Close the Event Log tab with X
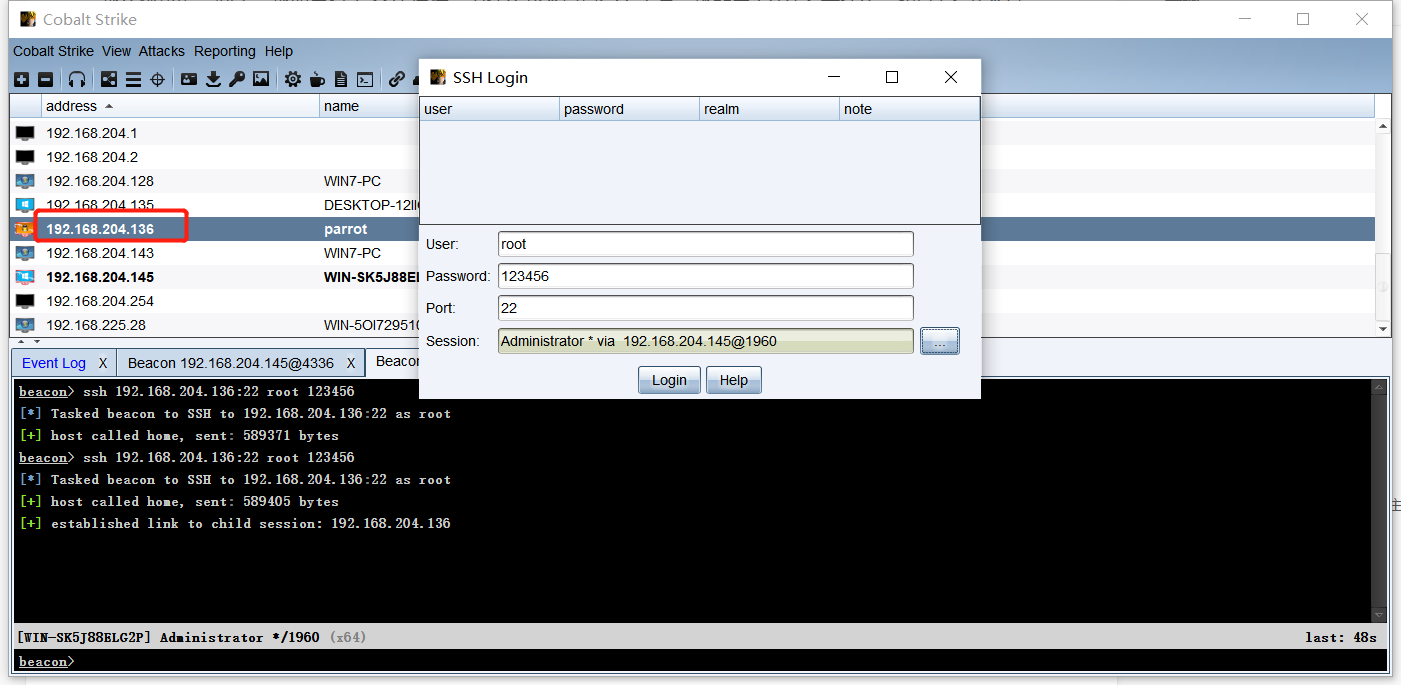This screenshot has height=685, width=1401. point(103,363)
